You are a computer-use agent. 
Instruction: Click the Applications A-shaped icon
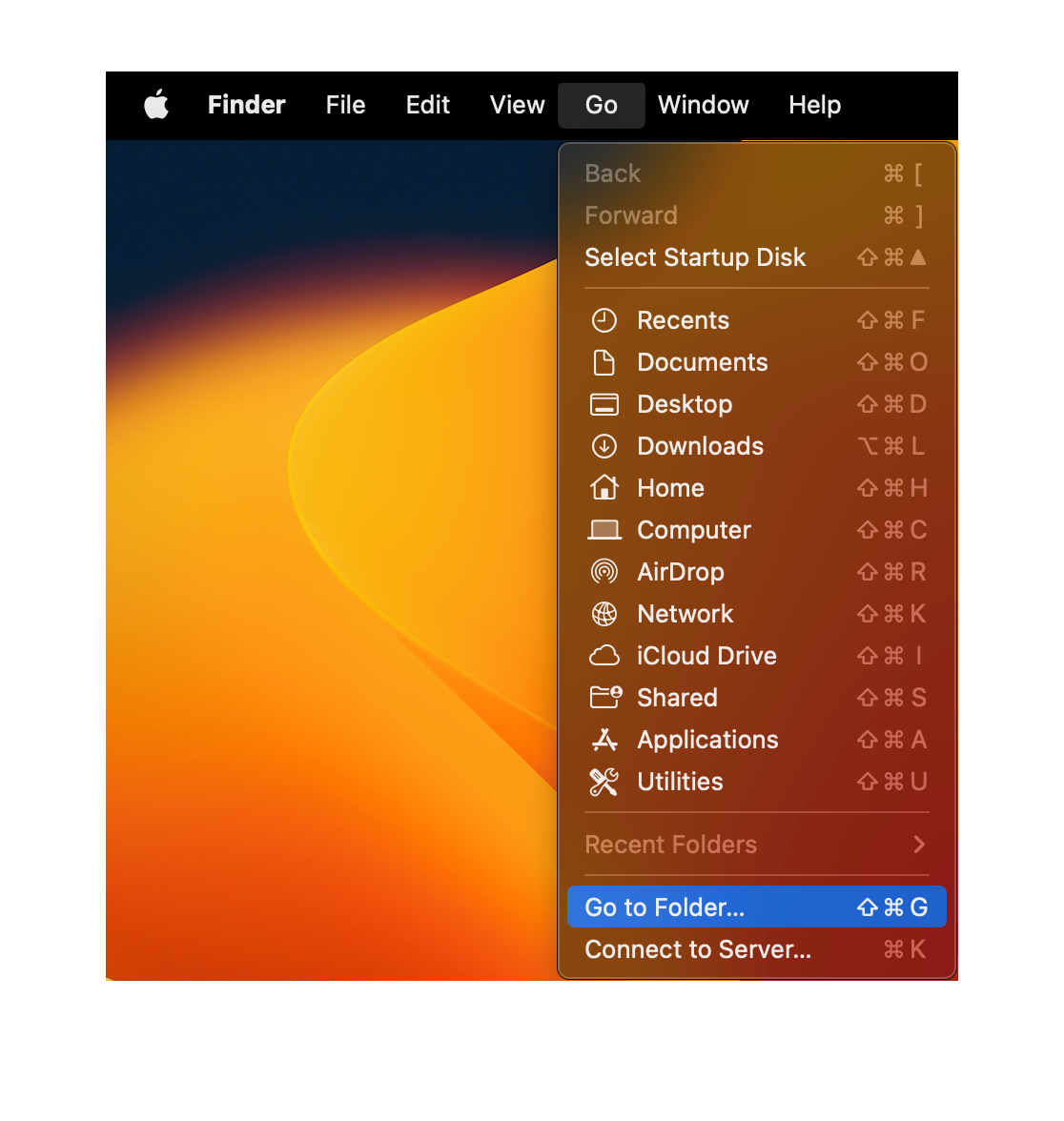604,740
